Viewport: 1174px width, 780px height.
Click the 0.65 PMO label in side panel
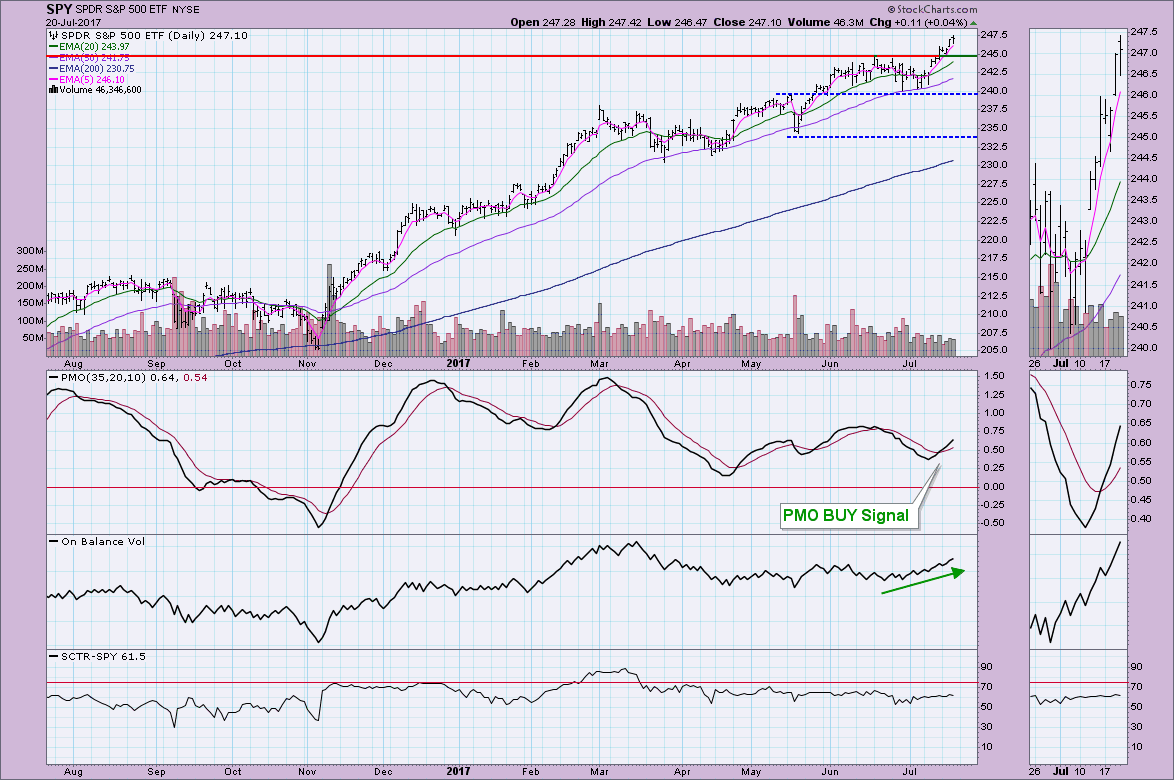pos(1141,423)
